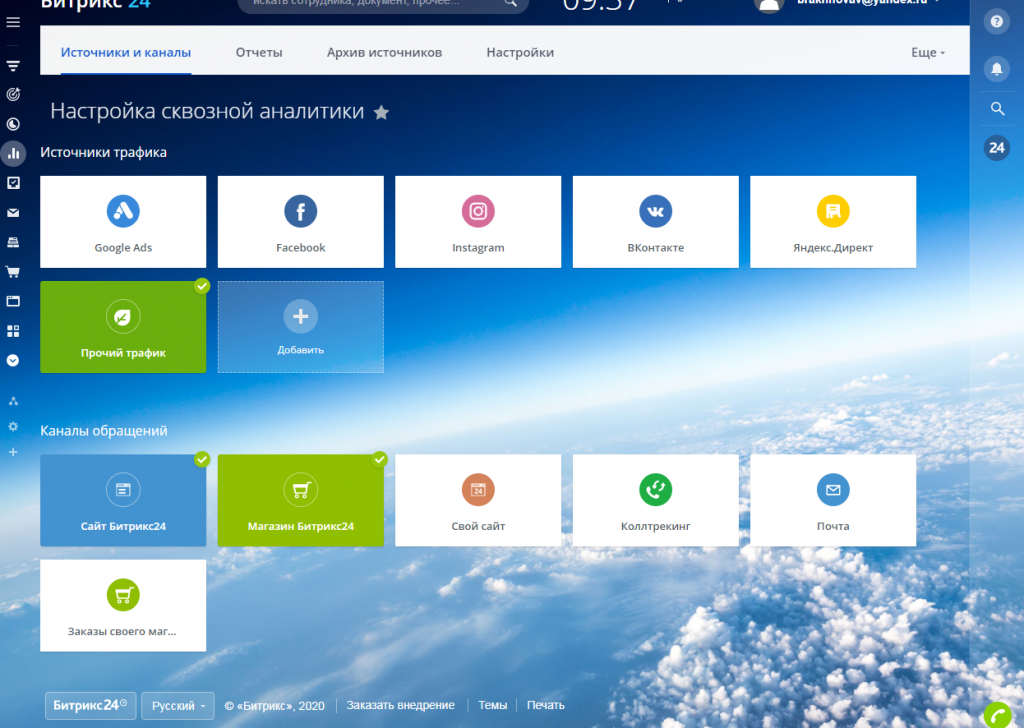Open the clock icon in left sidebar

13,124
